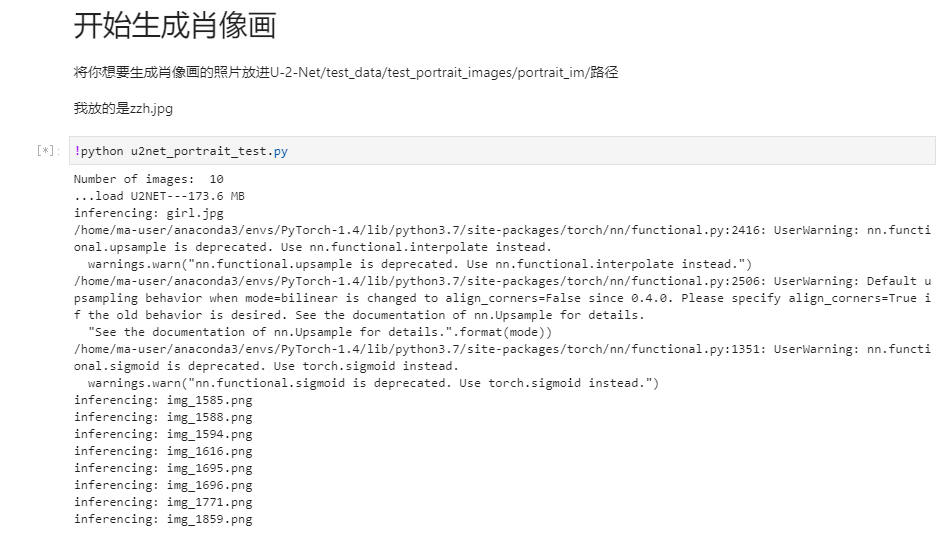The image size is (948, 533).
Task: Click the inferencing: img_1859.png line
Action: (x=163, y=519)
